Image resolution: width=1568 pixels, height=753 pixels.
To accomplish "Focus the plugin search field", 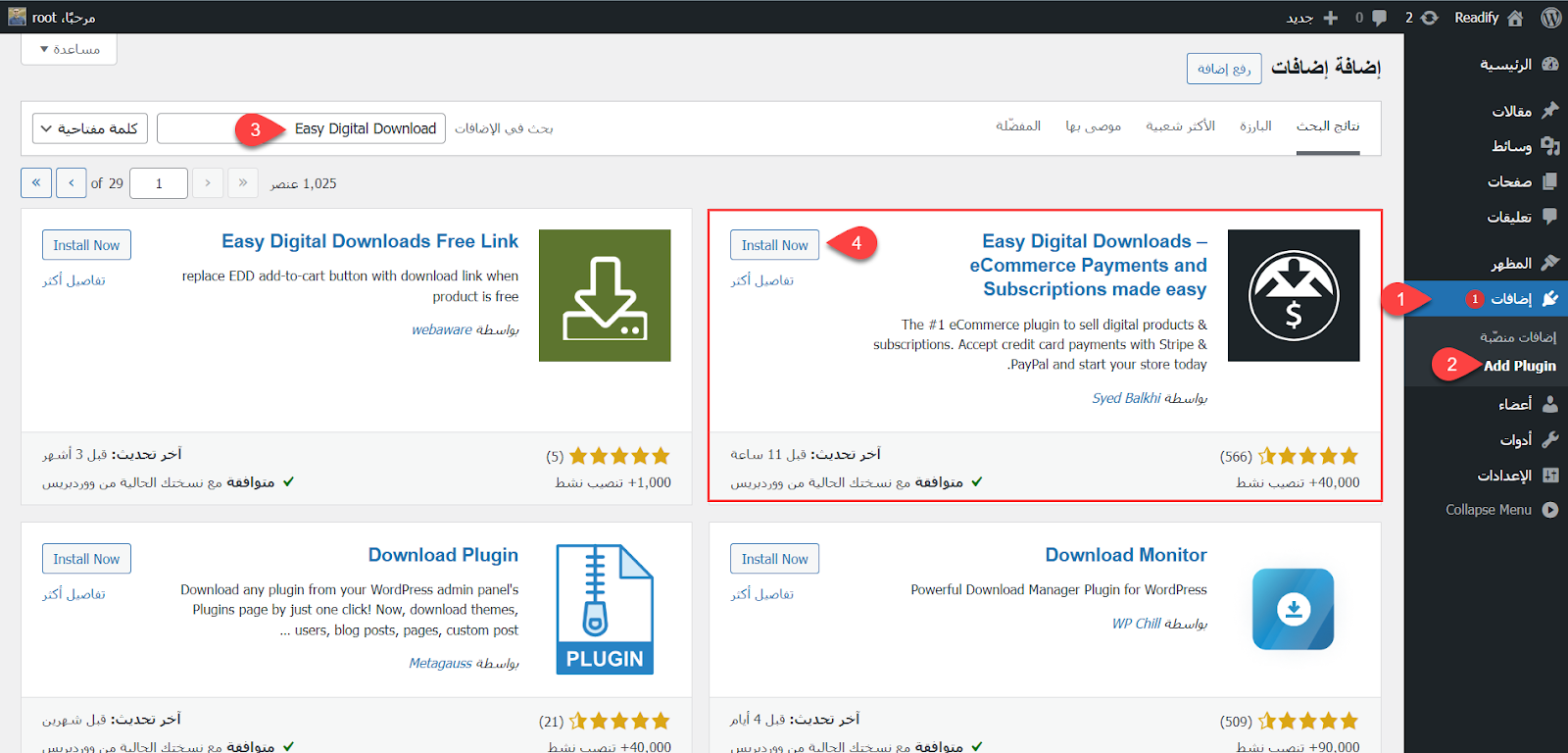I will click(301, 128).
